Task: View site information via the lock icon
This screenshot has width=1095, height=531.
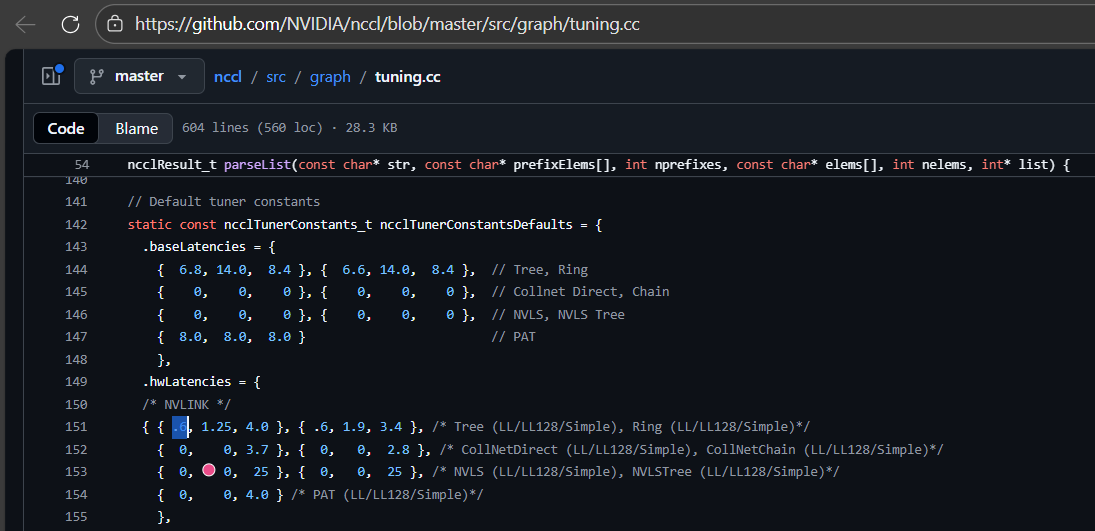Action: [x=115, y=23]
